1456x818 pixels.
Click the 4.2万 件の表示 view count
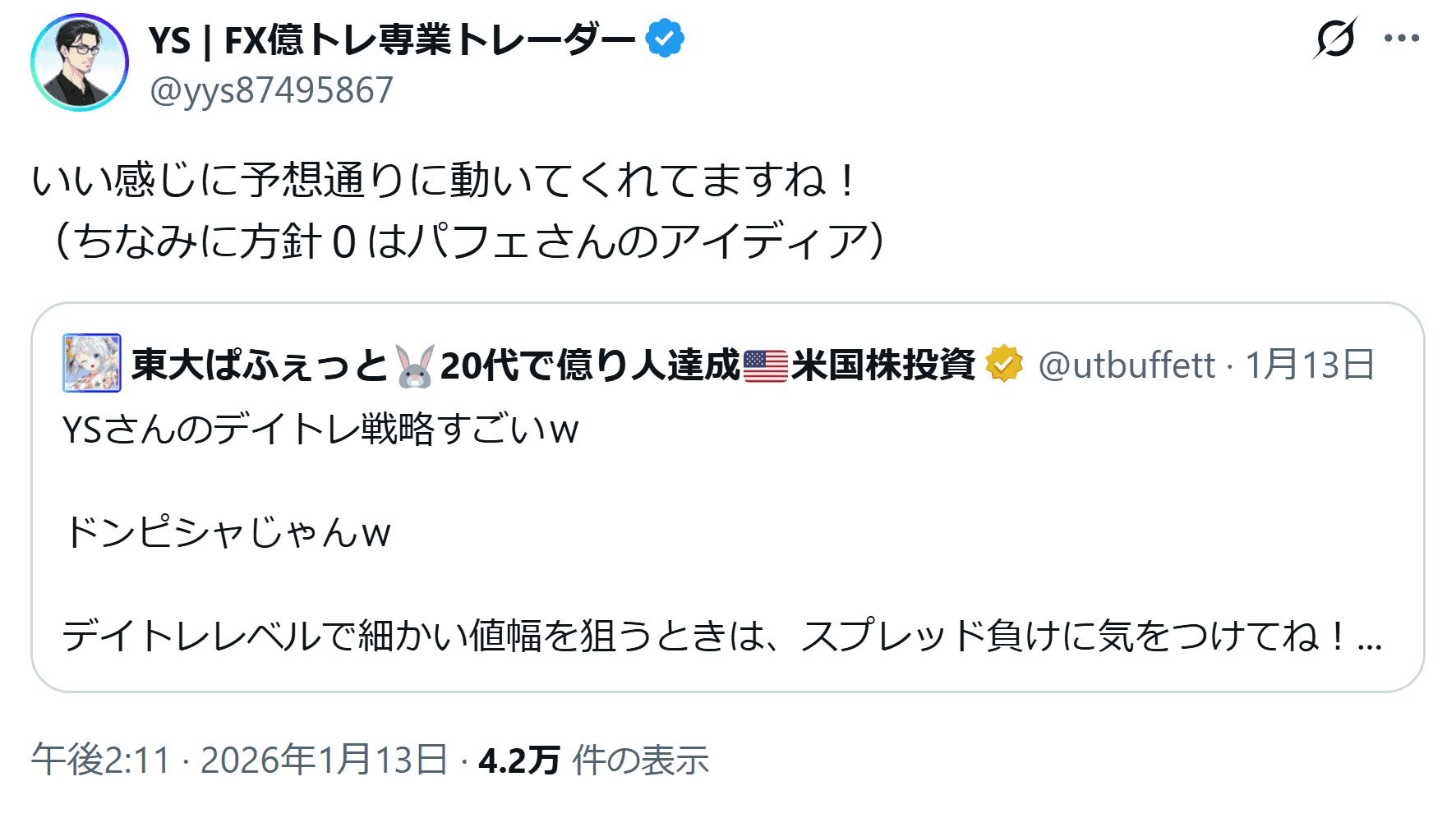(593, 760)
